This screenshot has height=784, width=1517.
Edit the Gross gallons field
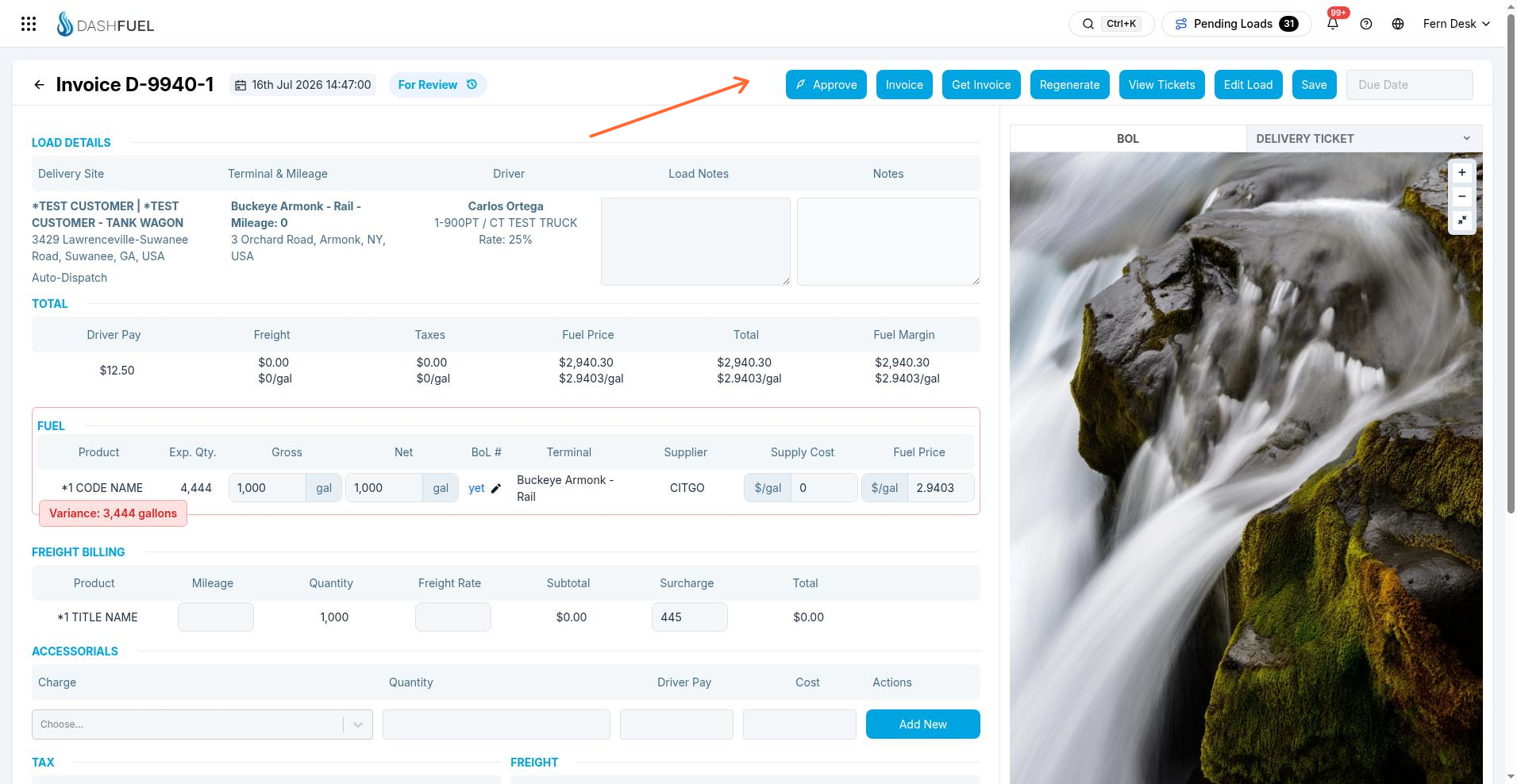[x=268, y=488]
